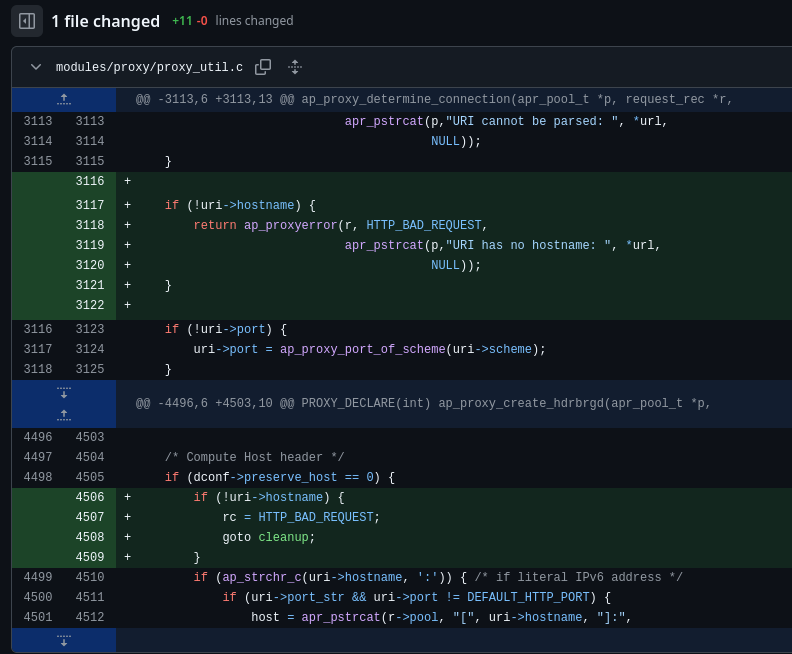
Task: Select added line number 3122
Action: (x=89, y=306)
